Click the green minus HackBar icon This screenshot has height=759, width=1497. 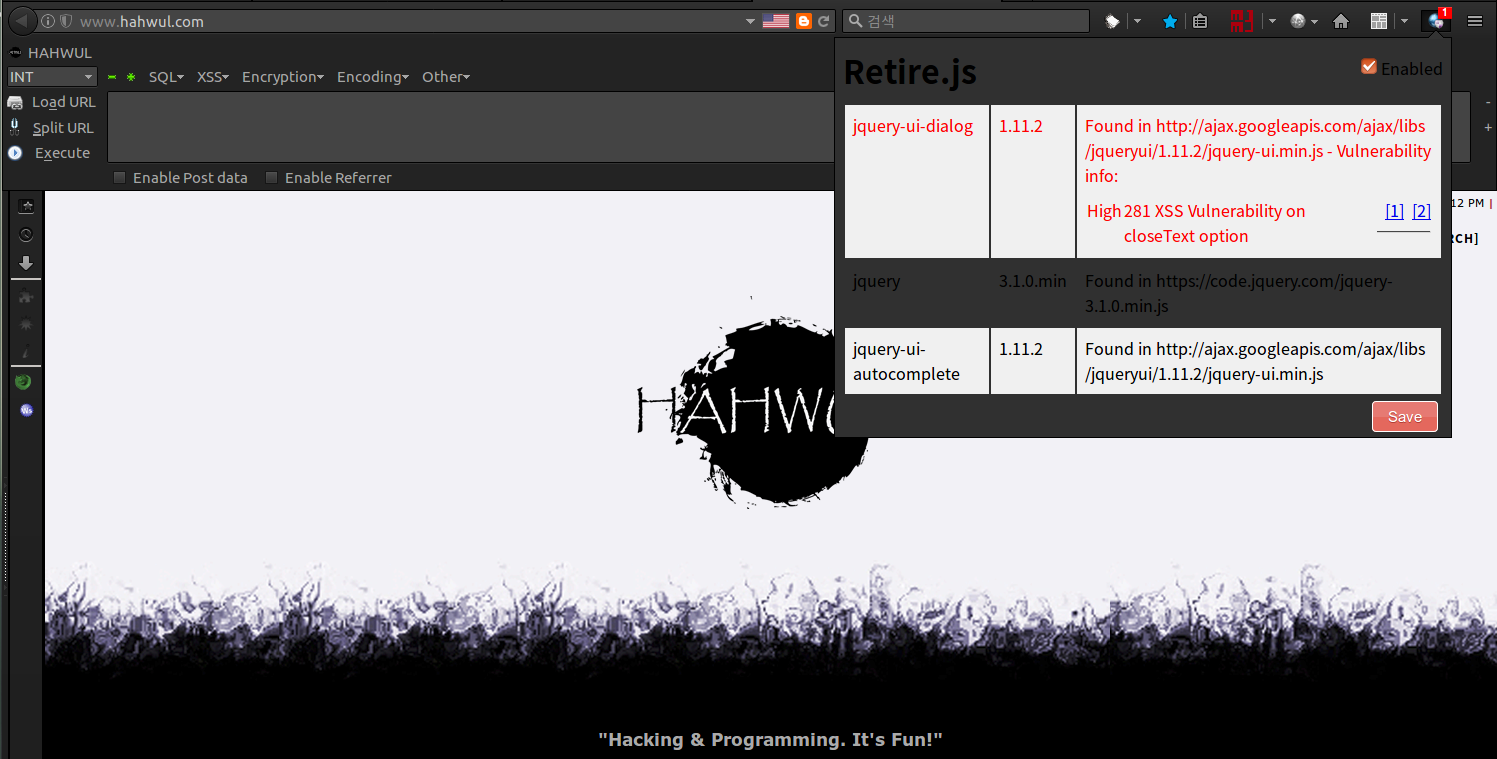[x=112, y=77]
